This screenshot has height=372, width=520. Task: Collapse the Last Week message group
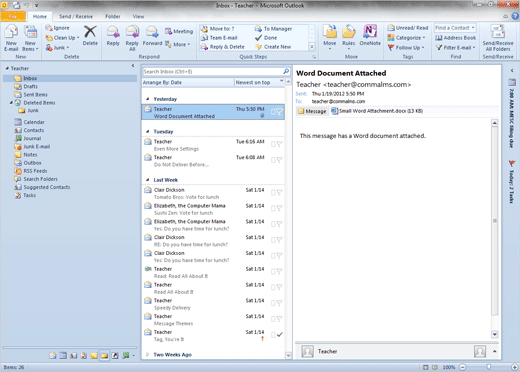pos(147,180)
